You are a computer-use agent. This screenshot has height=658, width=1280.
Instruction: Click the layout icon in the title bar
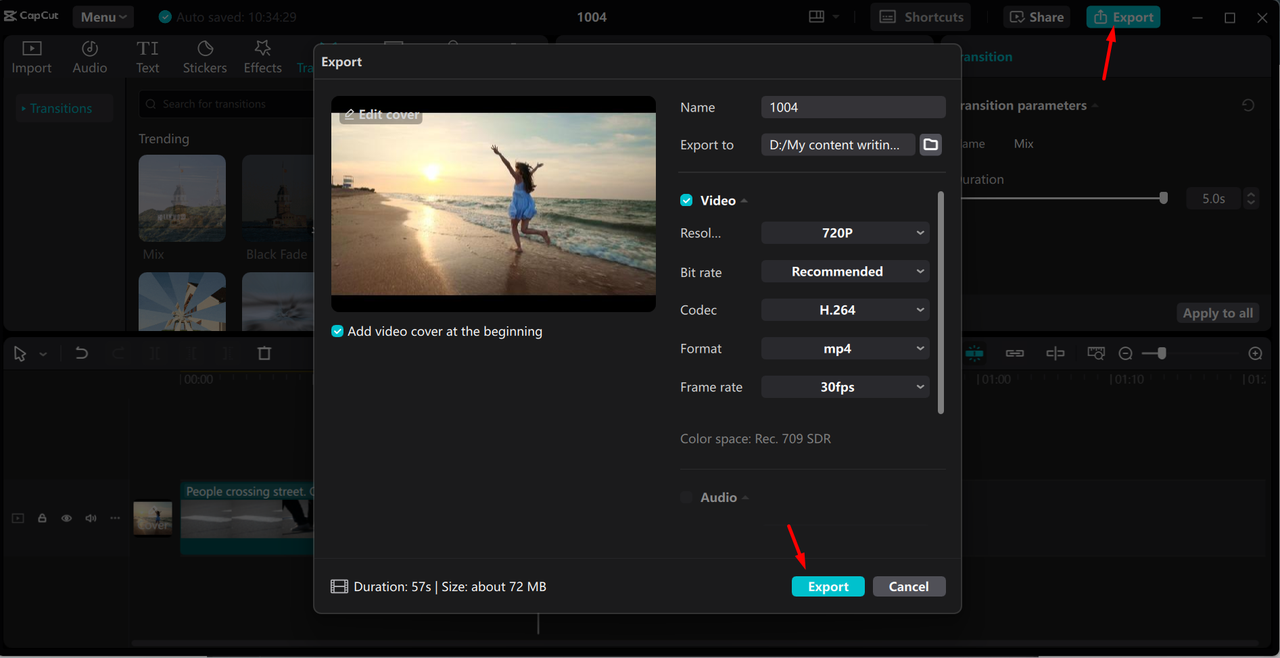816,17
